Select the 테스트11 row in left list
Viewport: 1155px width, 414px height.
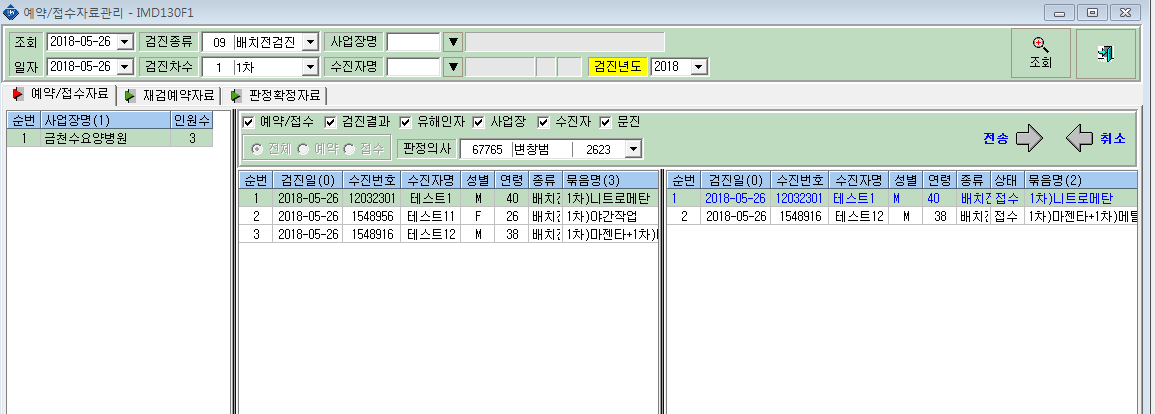[449, 217]
